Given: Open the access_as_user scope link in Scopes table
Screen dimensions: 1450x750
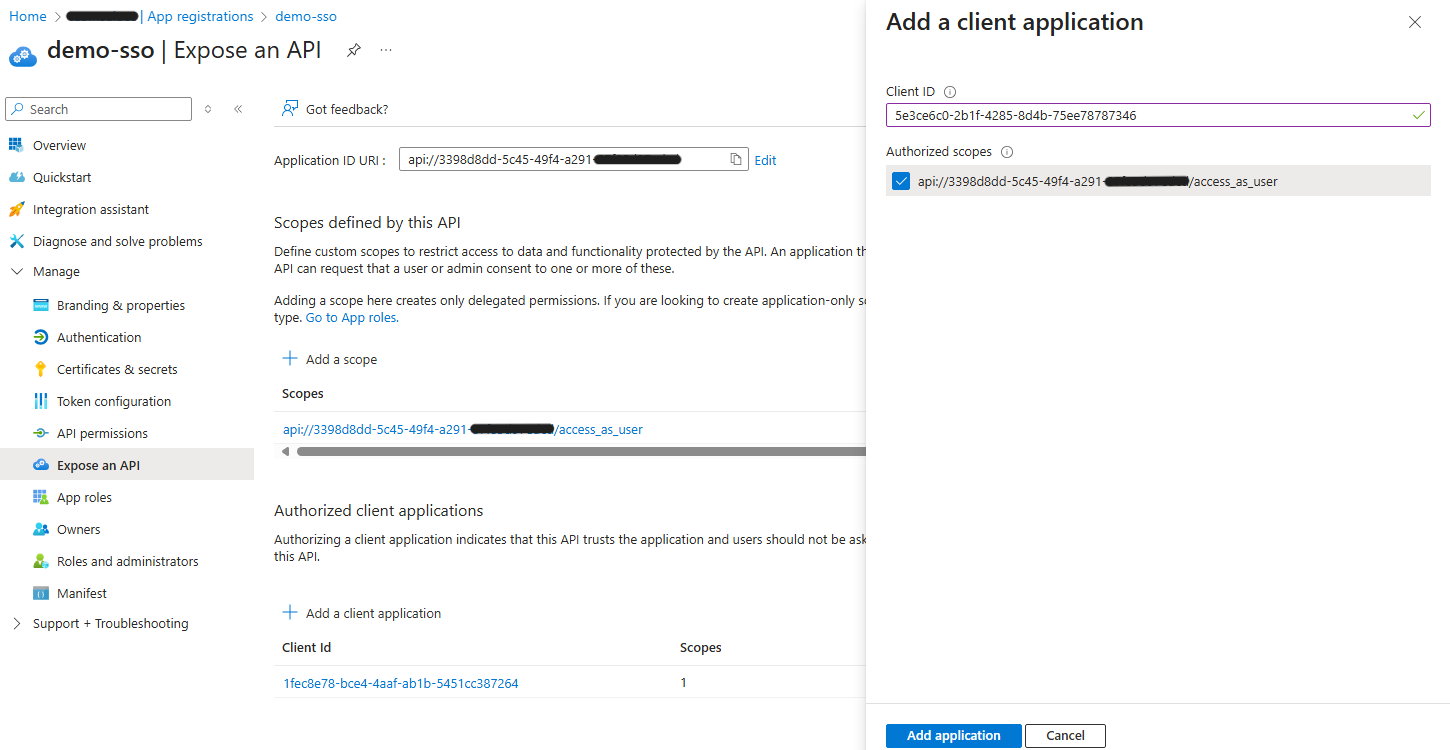Looking at the screenshot, I should pos(463,429).
